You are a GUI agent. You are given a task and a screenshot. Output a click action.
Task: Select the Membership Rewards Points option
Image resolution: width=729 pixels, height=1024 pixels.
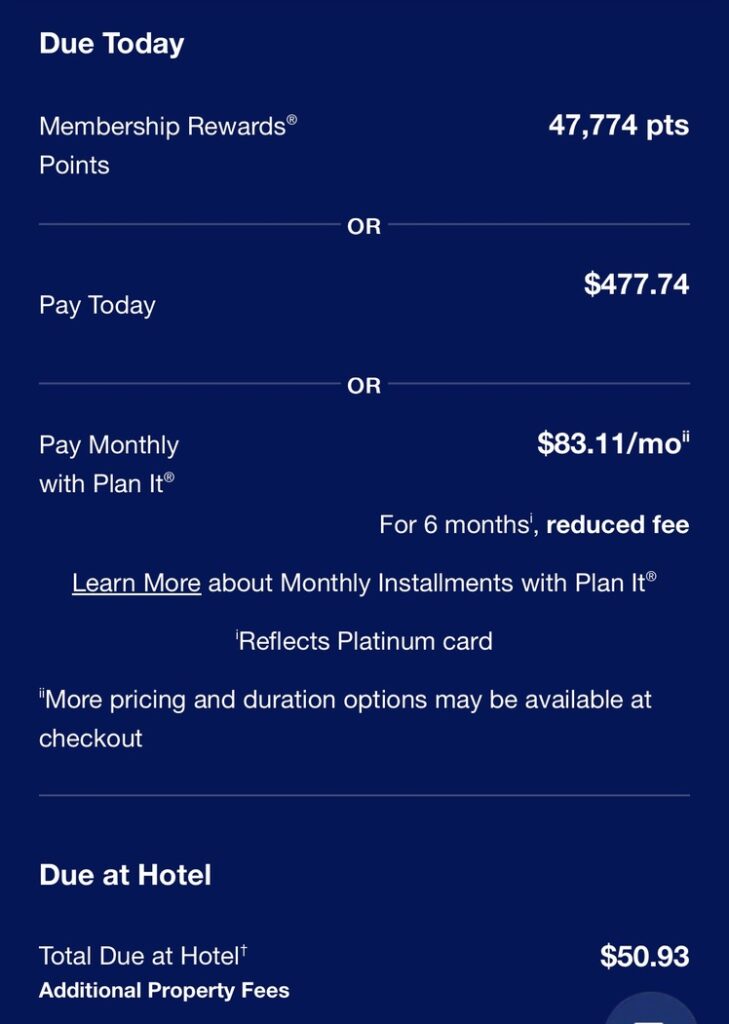[x=168, y=145]
